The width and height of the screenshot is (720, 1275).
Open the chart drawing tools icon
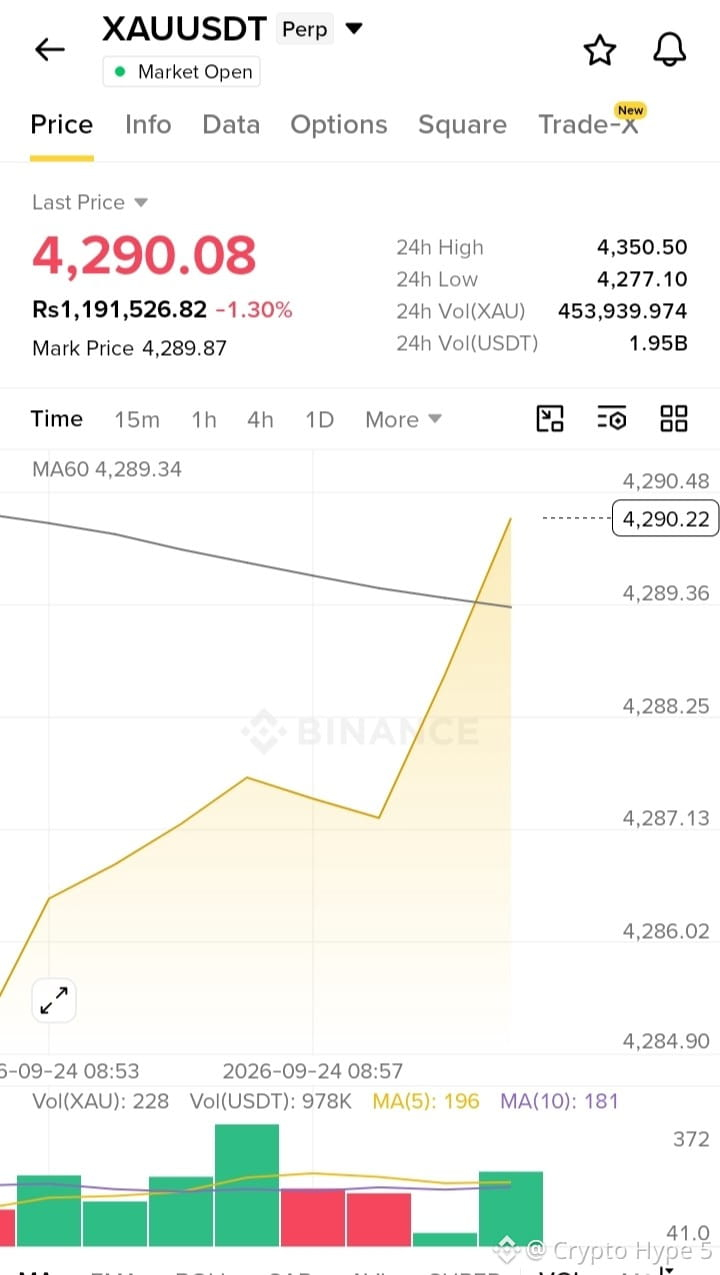point(550,419)
